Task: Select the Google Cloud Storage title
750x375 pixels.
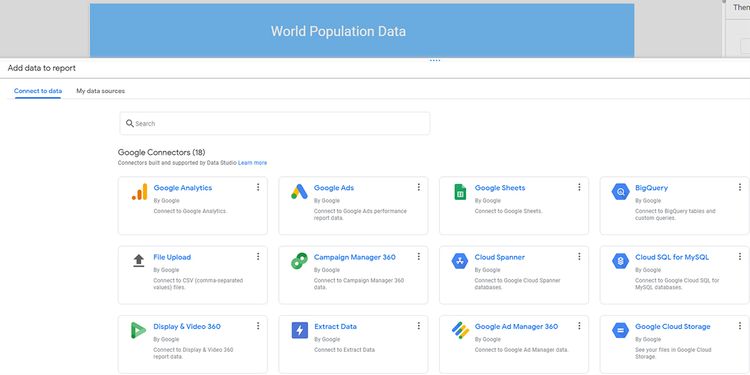Action: coord(673,327)
